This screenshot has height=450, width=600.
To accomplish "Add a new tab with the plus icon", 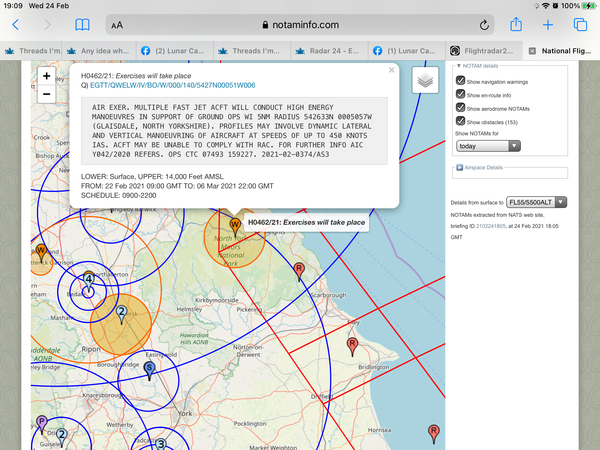I will pos(548,25).
